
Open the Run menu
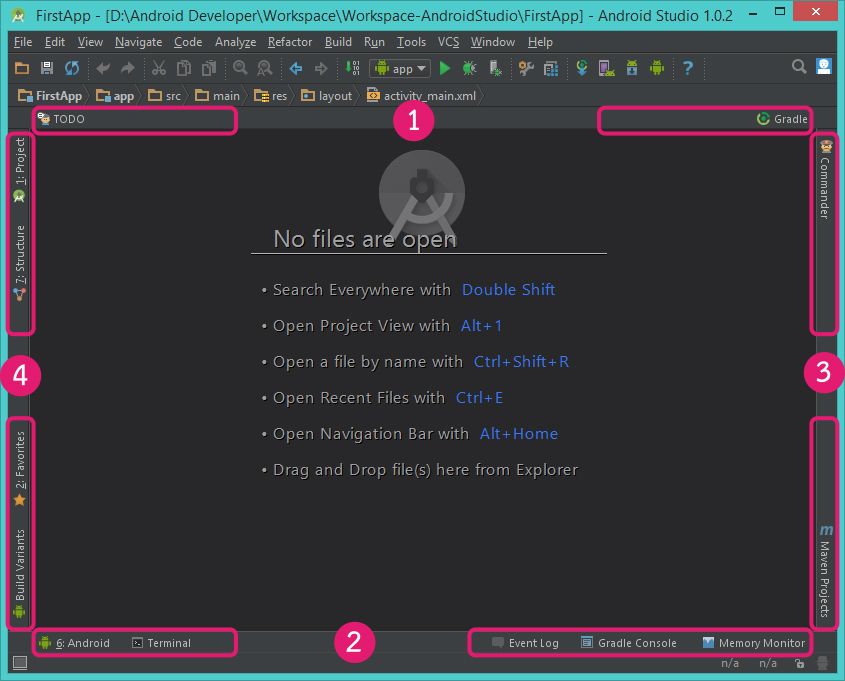coord(374,42)
